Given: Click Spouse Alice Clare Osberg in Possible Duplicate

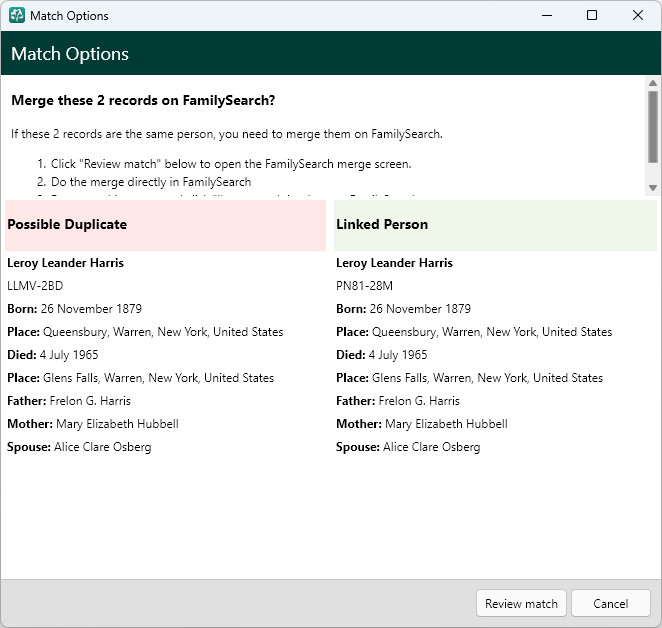Looking at the screenshot, I should [x=79, y=447].
